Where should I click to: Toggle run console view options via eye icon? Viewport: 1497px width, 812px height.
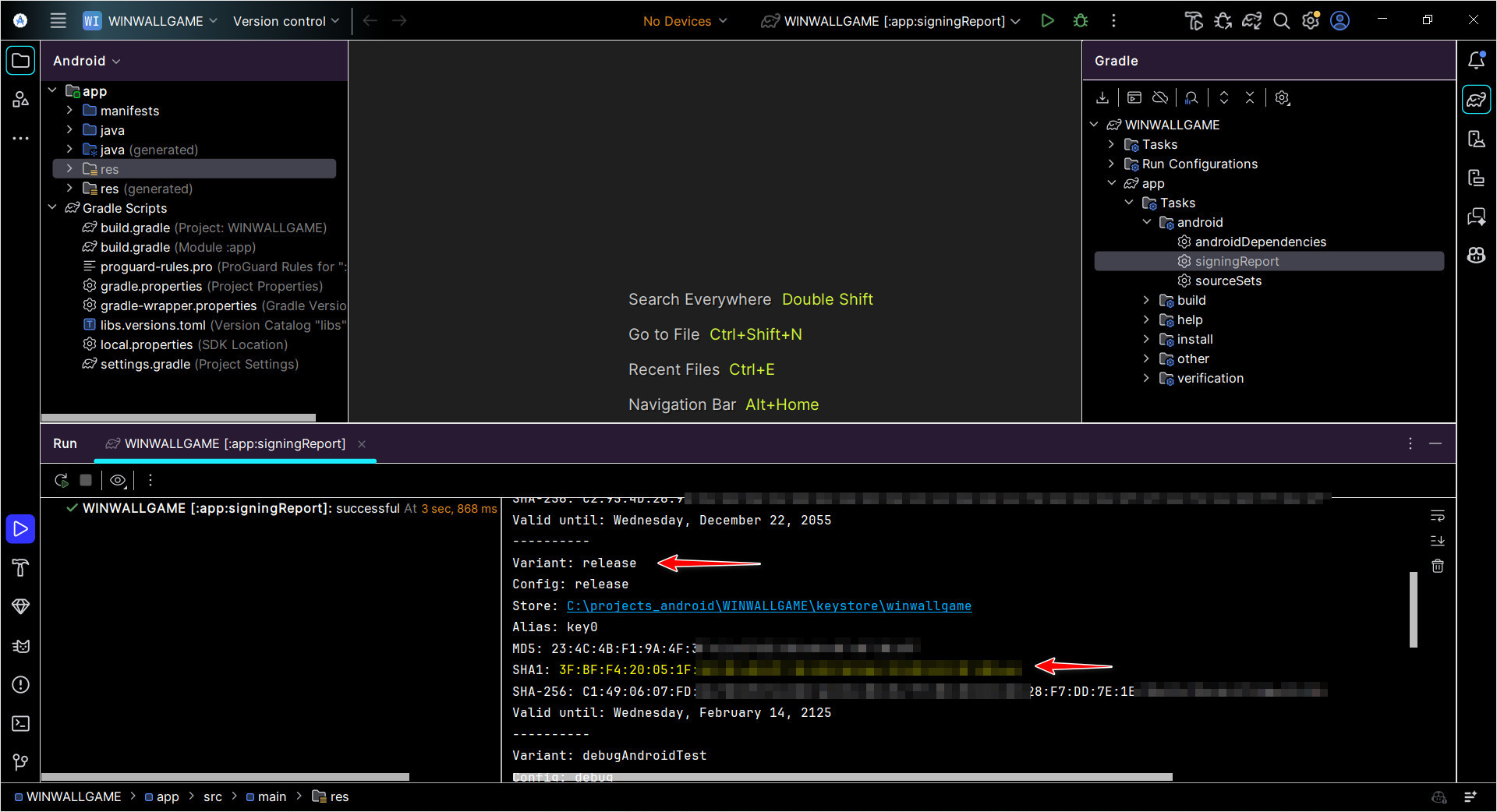tap(118, 480)
